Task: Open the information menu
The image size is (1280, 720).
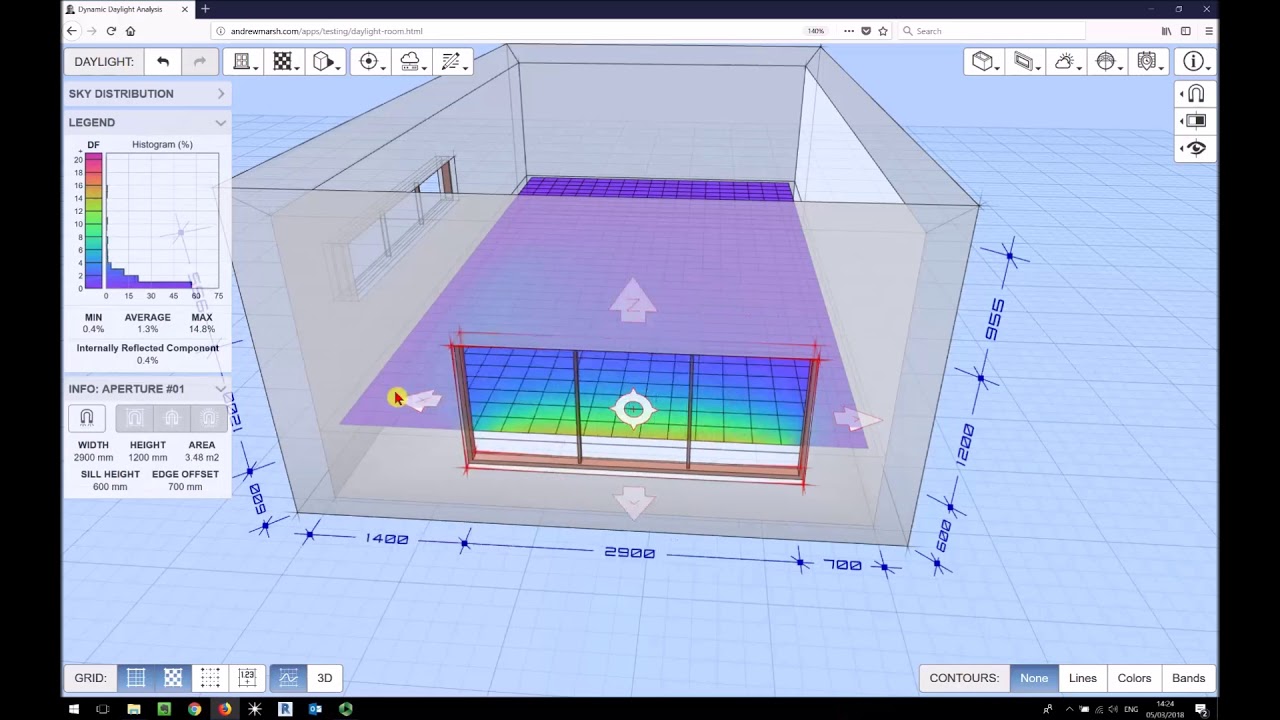Action: (1195, 62)
